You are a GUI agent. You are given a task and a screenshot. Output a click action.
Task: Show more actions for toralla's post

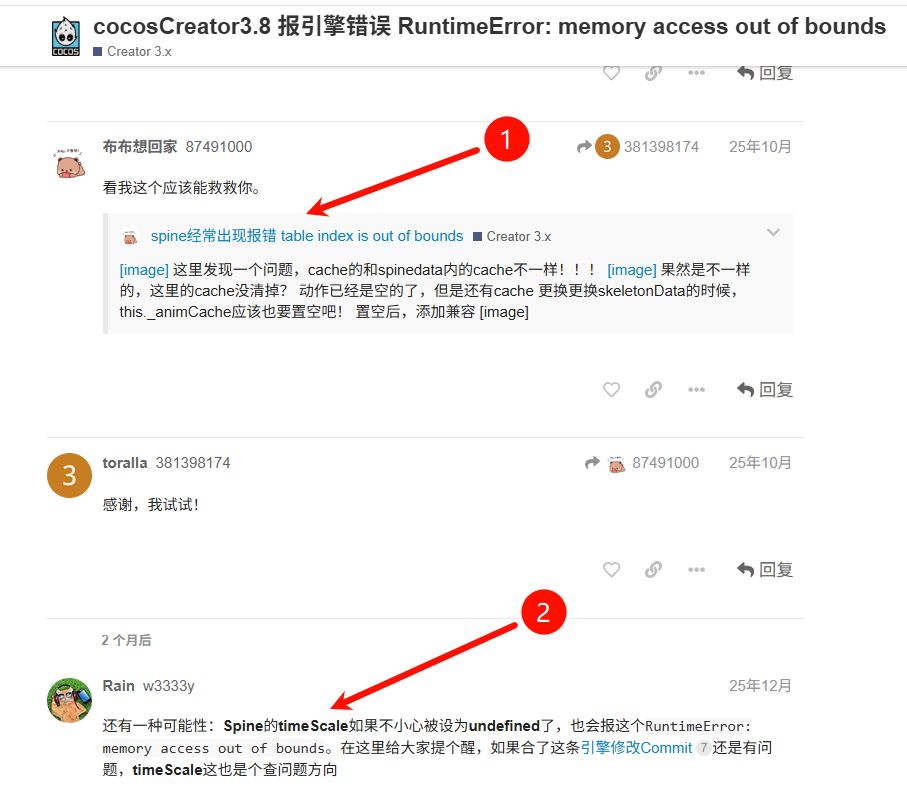click(x=696, y=569)
